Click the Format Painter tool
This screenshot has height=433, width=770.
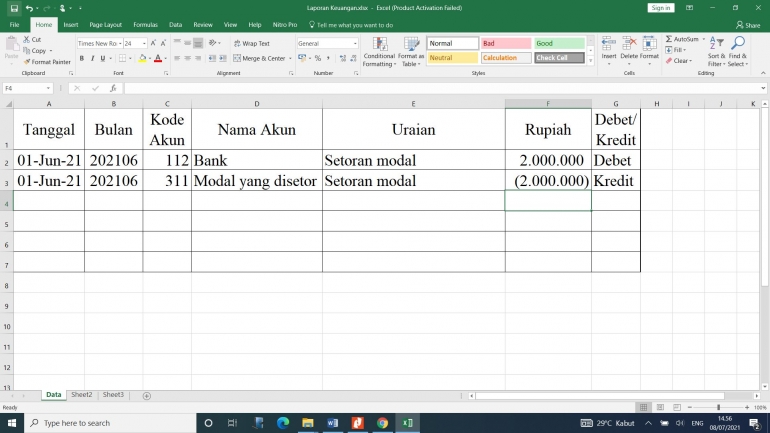click(x=46, y=62)
